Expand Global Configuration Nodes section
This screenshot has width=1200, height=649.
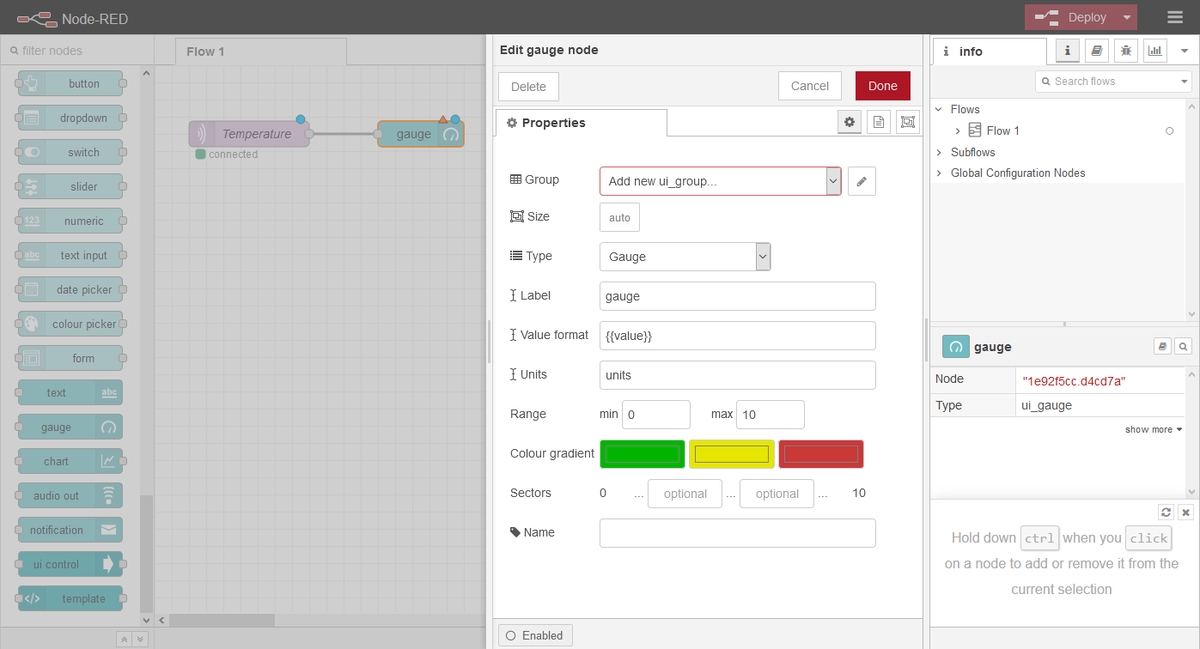click(x=939, y=173)
